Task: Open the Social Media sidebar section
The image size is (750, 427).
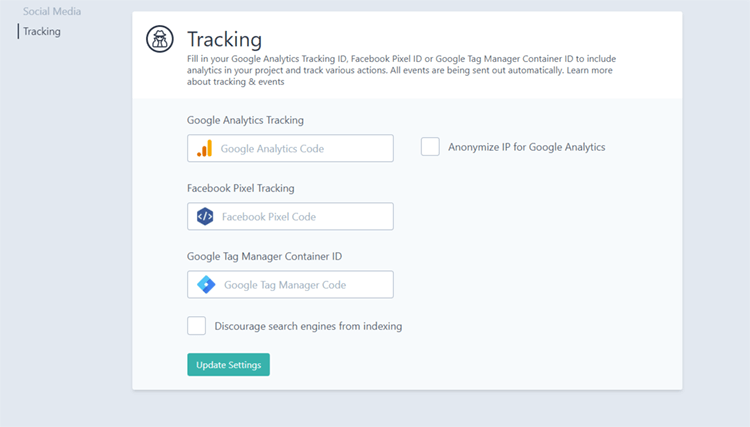Action: tap(52, 11)
